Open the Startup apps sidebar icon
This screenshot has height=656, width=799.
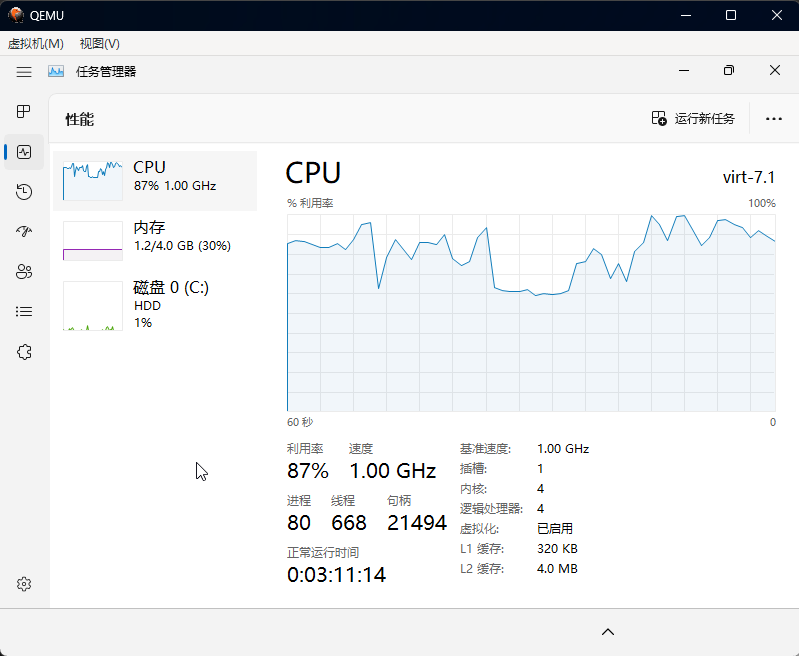pos(25,231)
